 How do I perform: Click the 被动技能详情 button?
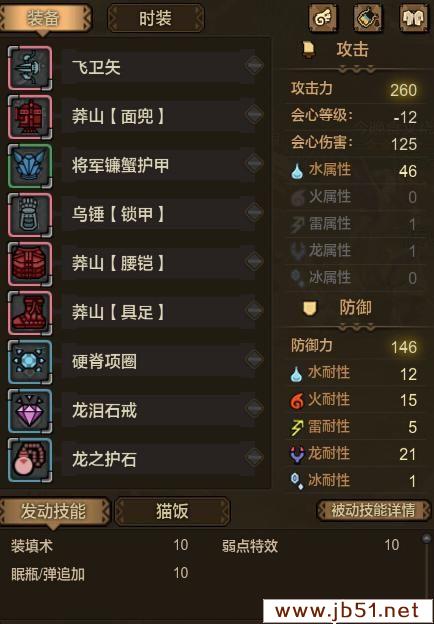[x=373, y=510]
